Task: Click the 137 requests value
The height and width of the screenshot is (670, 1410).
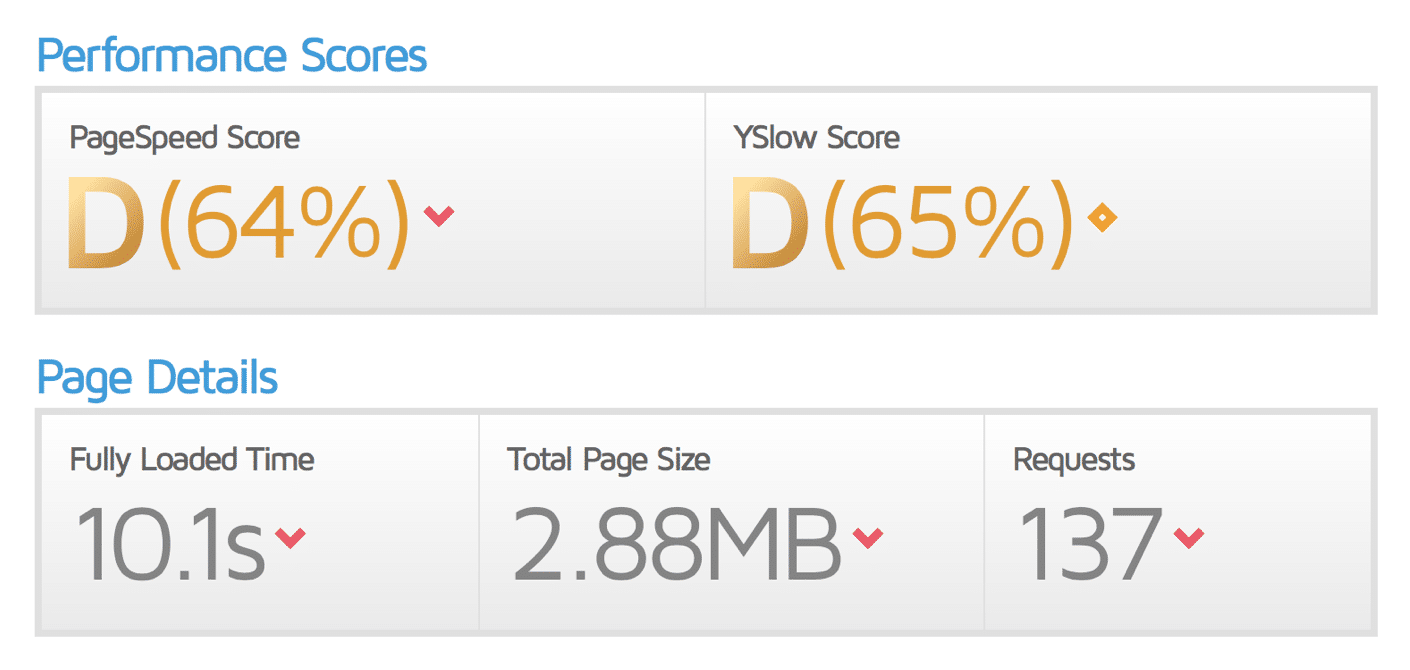Action: click(1090, 545)
